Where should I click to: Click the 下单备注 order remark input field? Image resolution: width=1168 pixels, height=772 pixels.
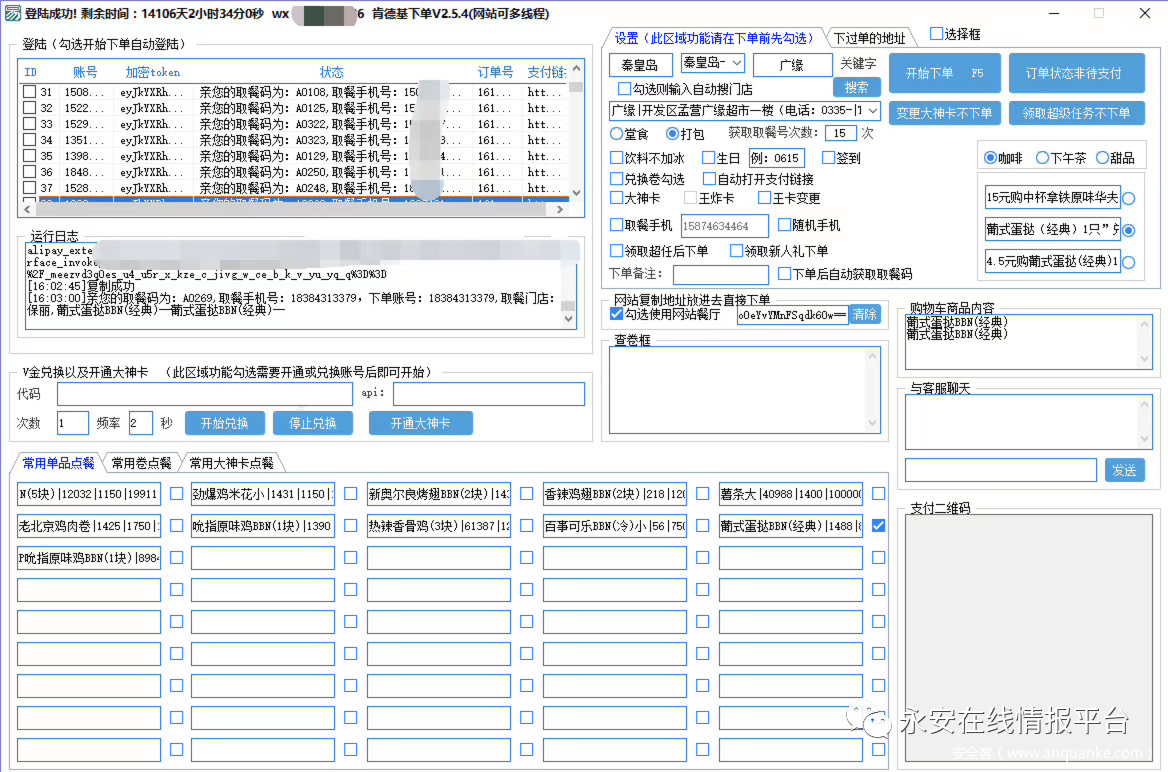coord(720,274)
